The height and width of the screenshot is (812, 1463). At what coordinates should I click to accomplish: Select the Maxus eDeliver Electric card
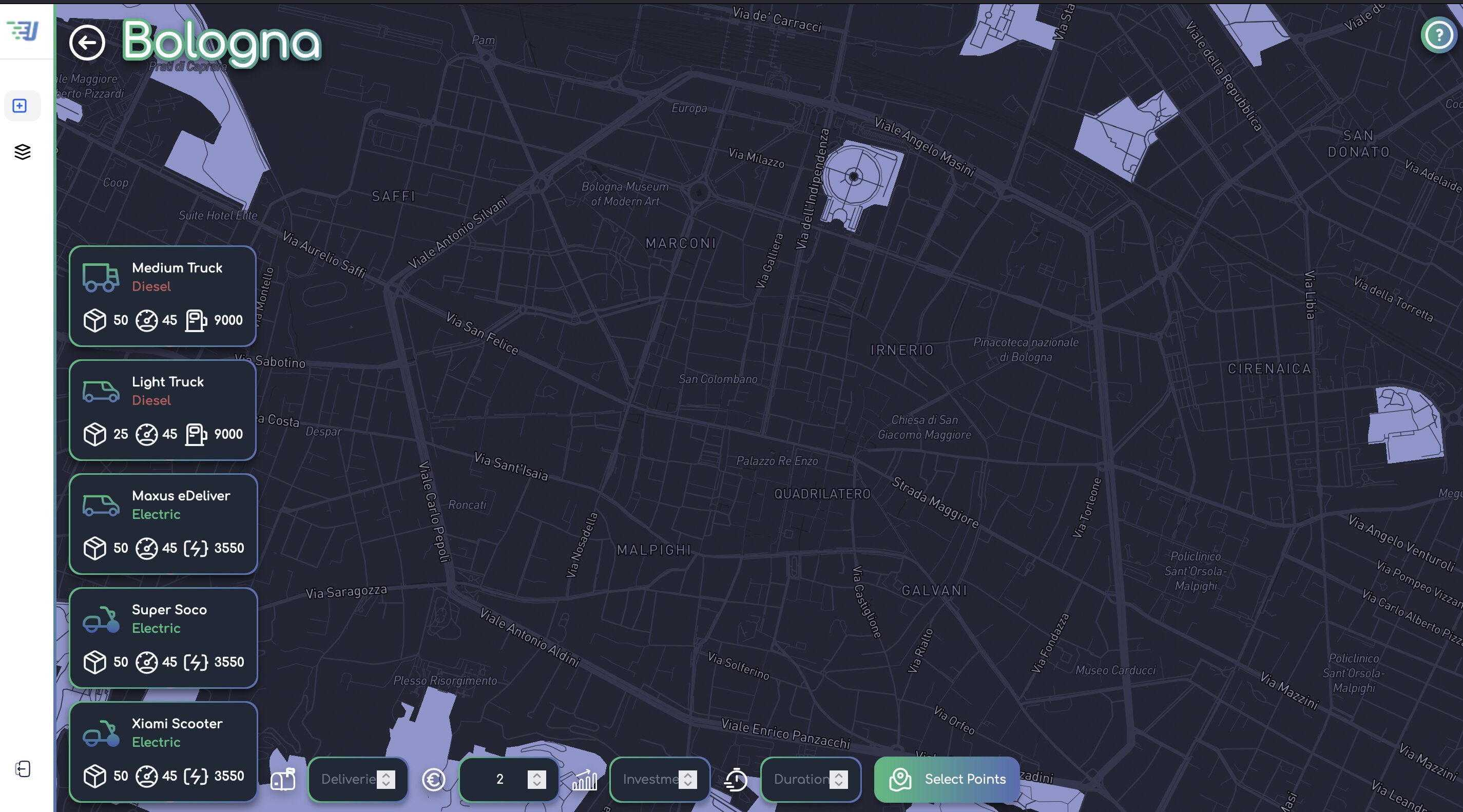[x=162, y=524]
